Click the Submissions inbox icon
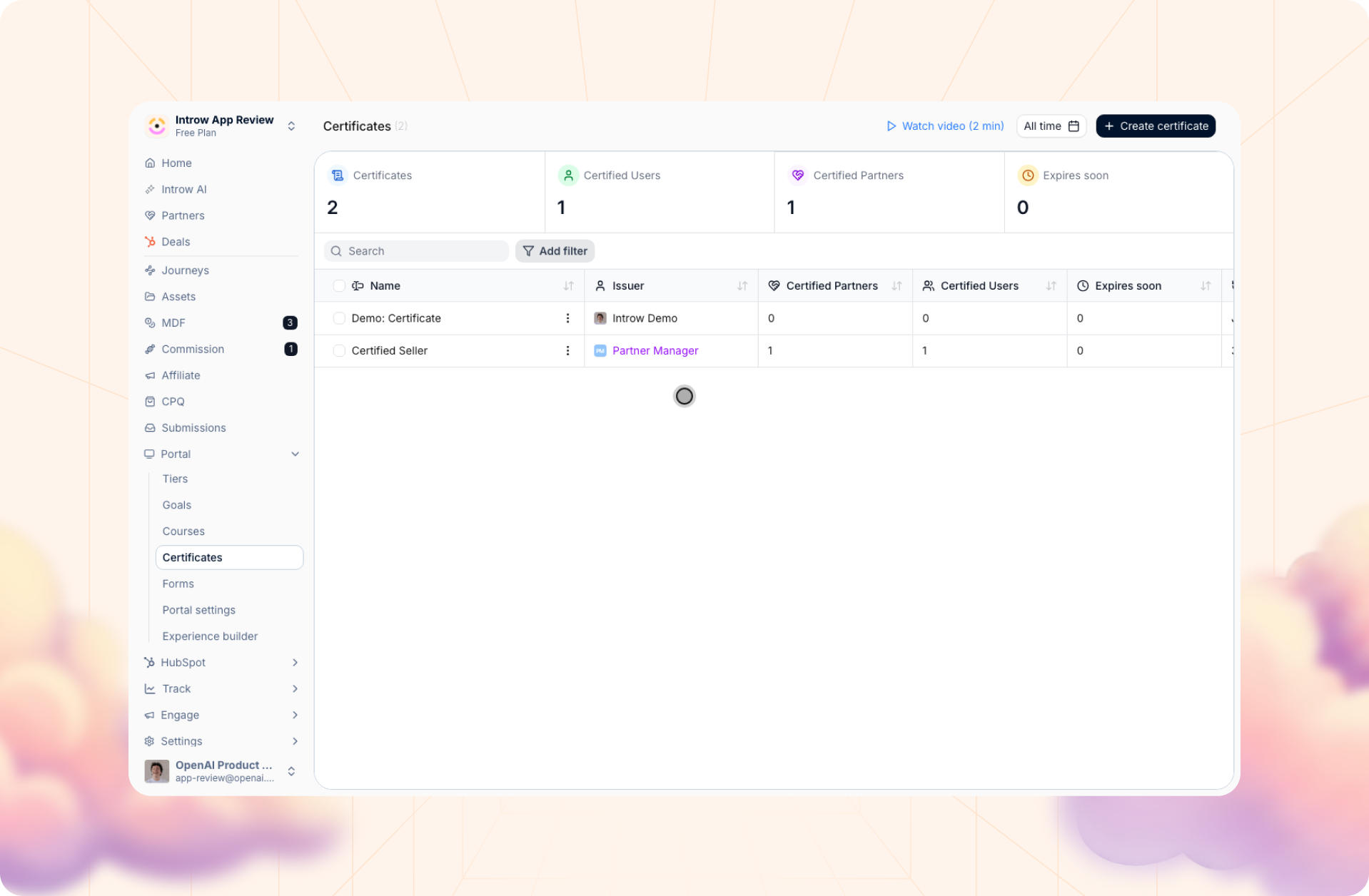1369x896 pixels. (x=150, y=428)
